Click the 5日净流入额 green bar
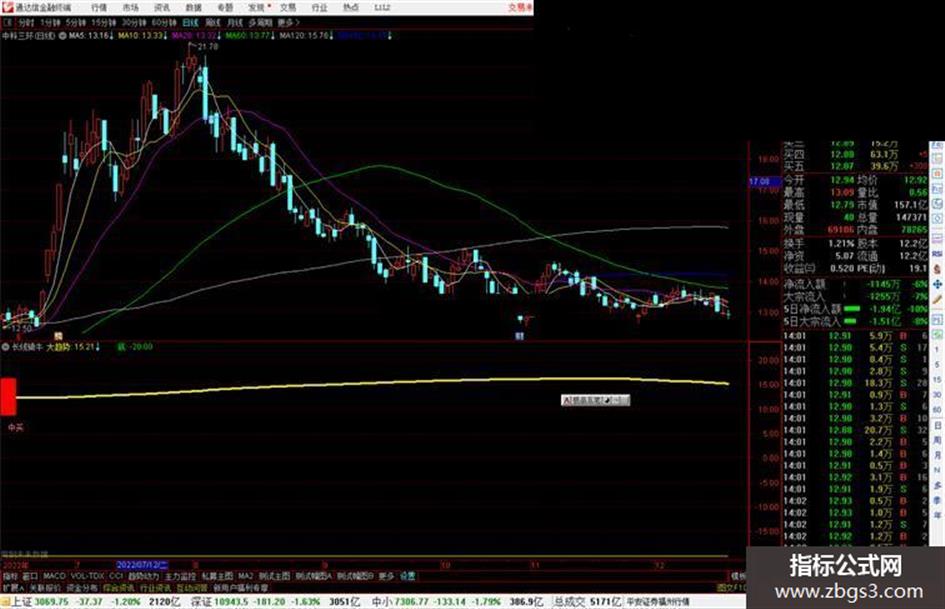 click(852, 309)
